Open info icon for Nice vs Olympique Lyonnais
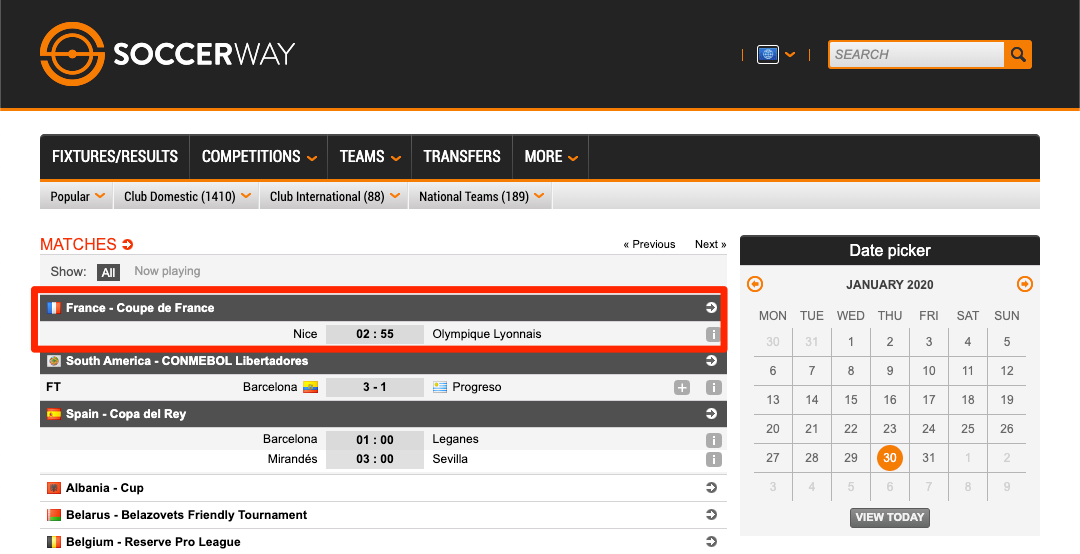 713,335
